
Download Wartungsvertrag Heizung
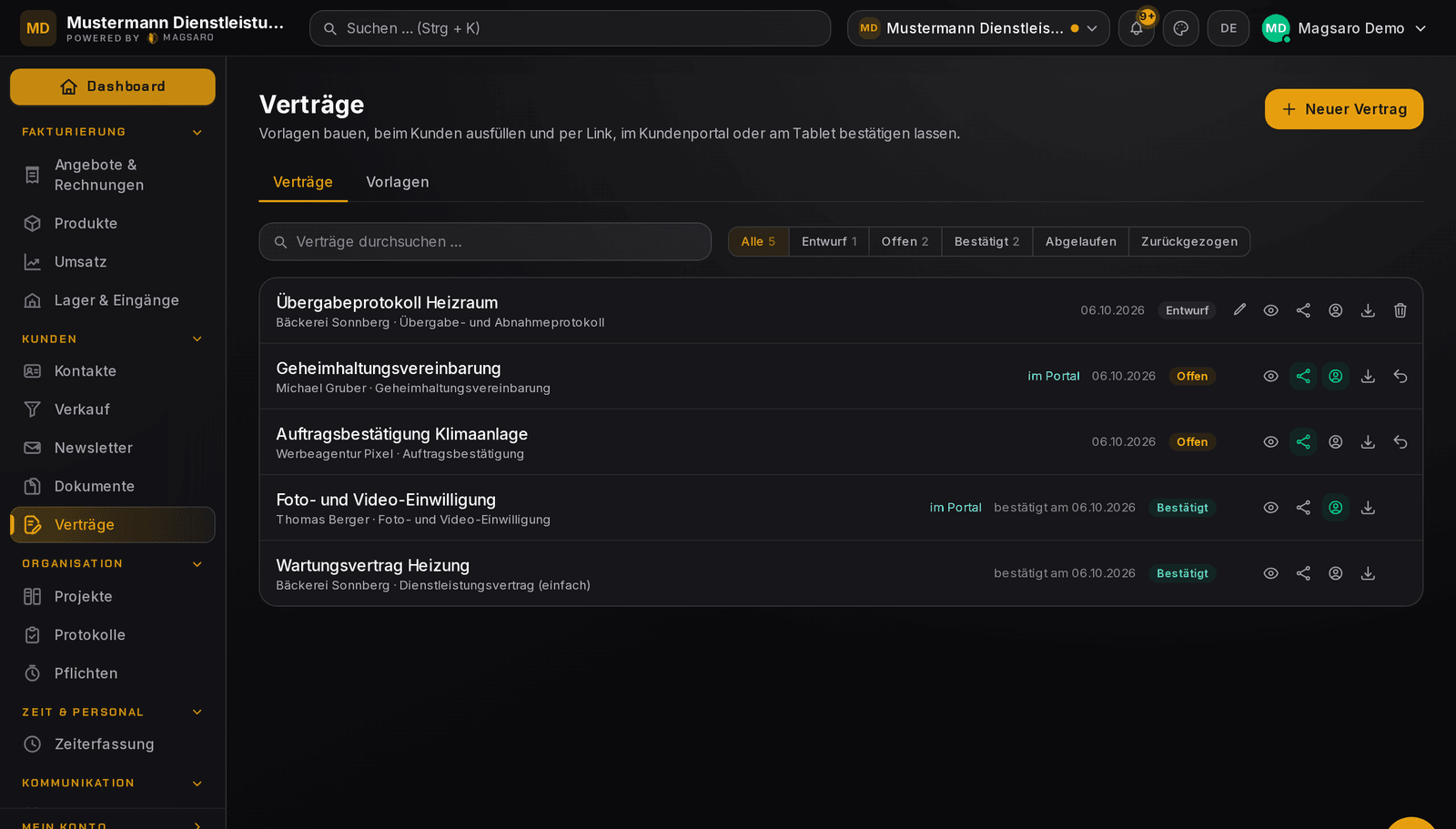(x=1368, y=573)
